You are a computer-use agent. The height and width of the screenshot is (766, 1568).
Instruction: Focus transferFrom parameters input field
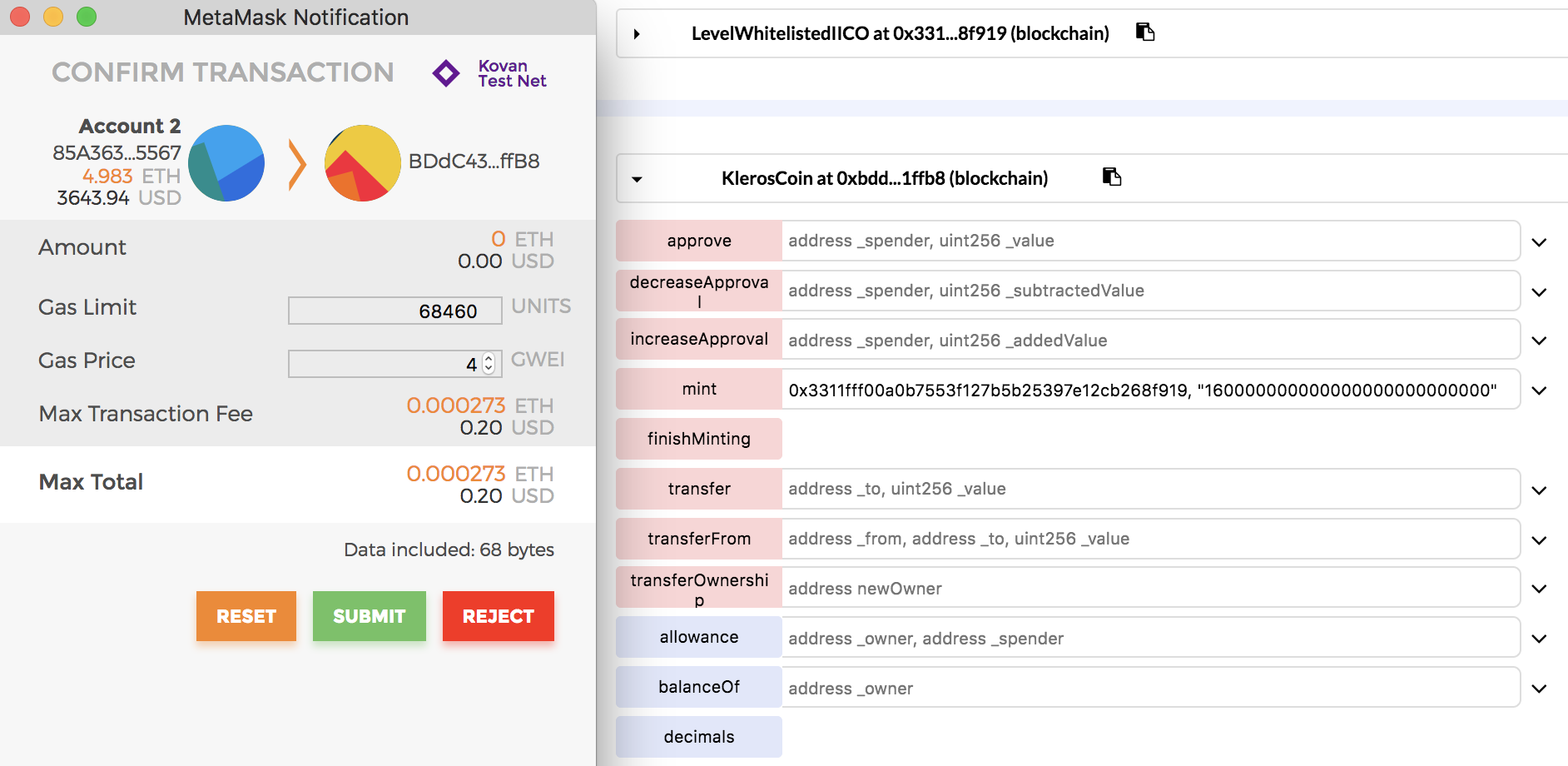[1151, 539]
